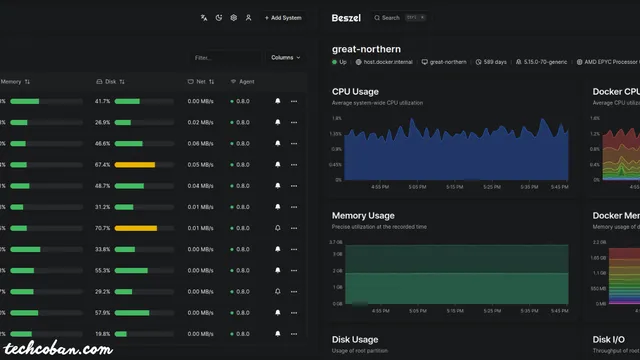The image size is (640, 360).
Task: Click the Disk I/O heading
Action: pos(609,340)
